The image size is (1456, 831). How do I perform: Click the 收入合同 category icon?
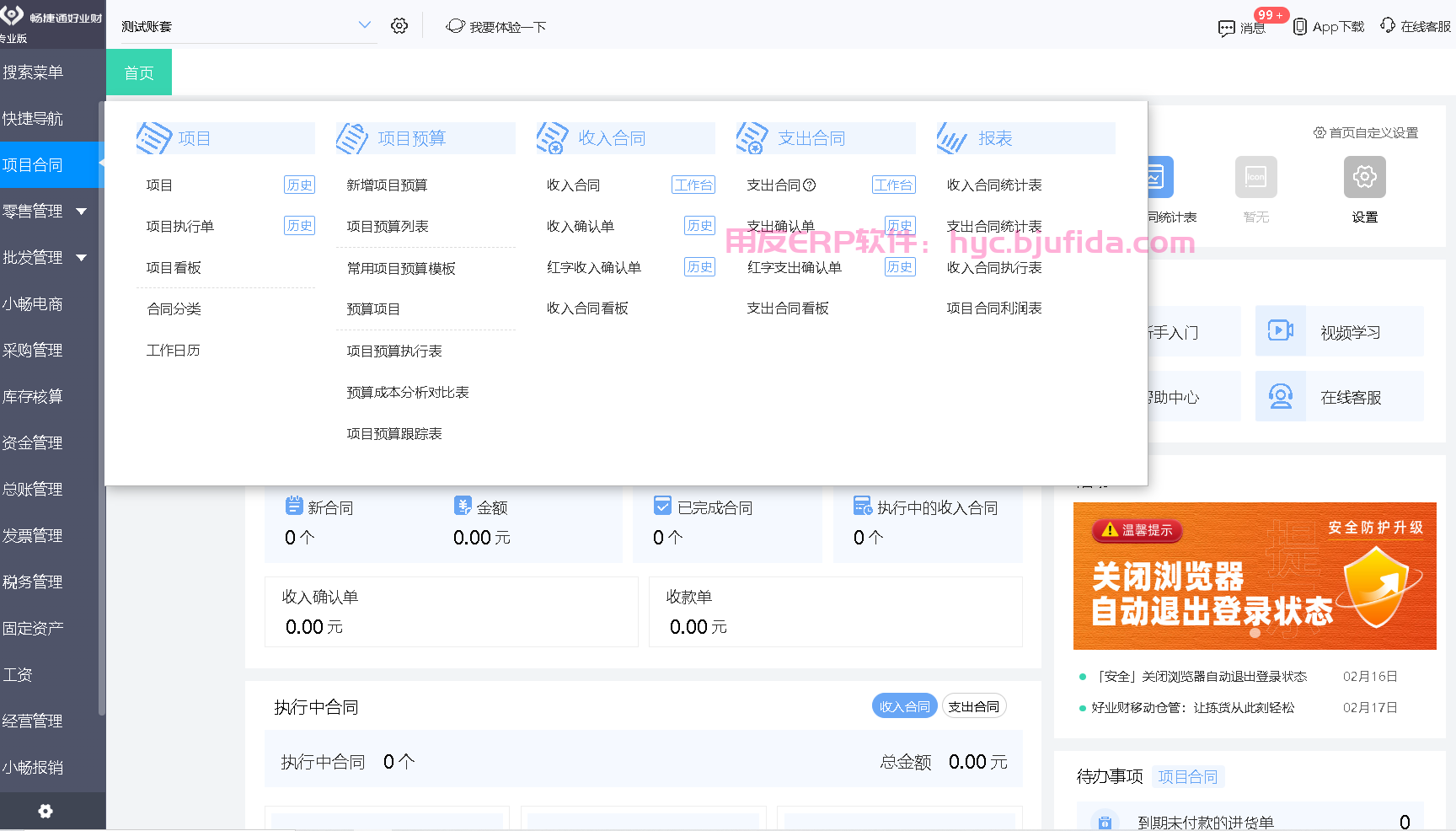553,138
